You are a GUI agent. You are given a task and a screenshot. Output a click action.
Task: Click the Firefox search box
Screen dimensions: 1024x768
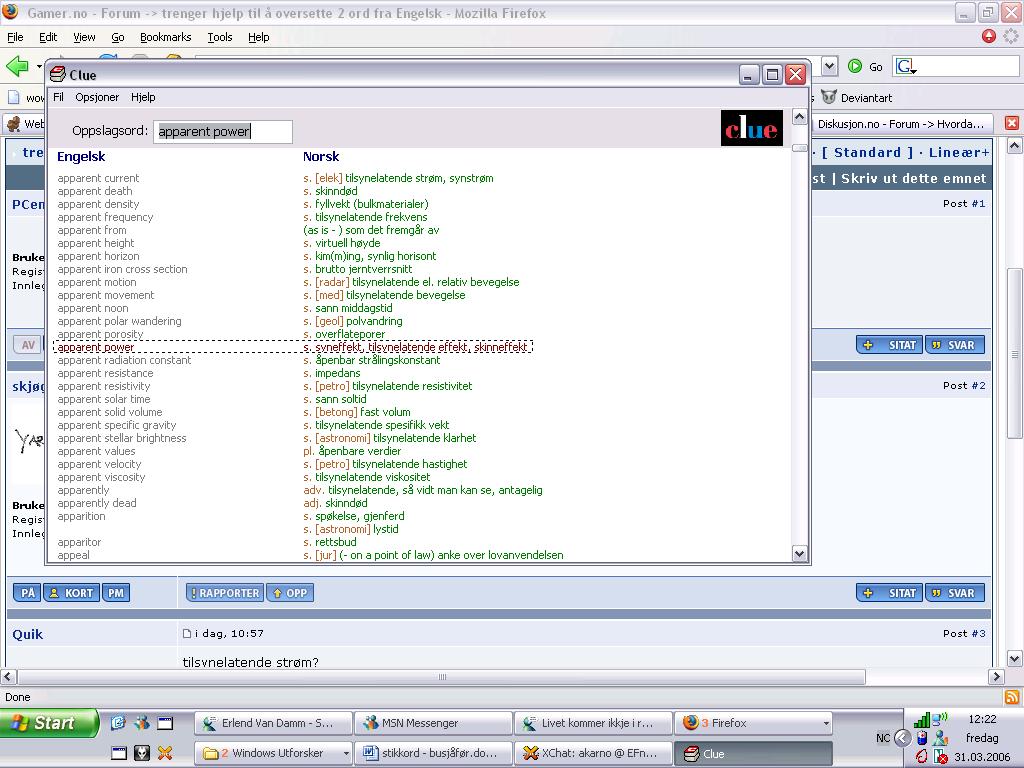(967, 66)
